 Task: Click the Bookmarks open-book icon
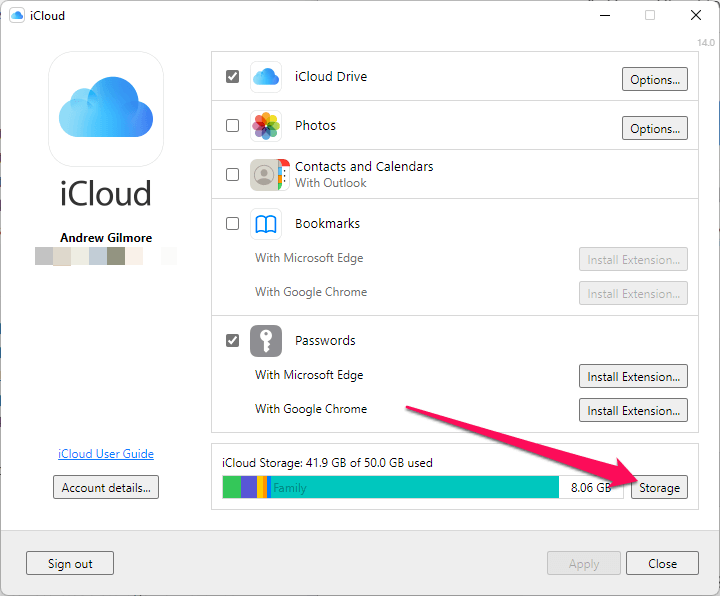(x=266, y=224)
